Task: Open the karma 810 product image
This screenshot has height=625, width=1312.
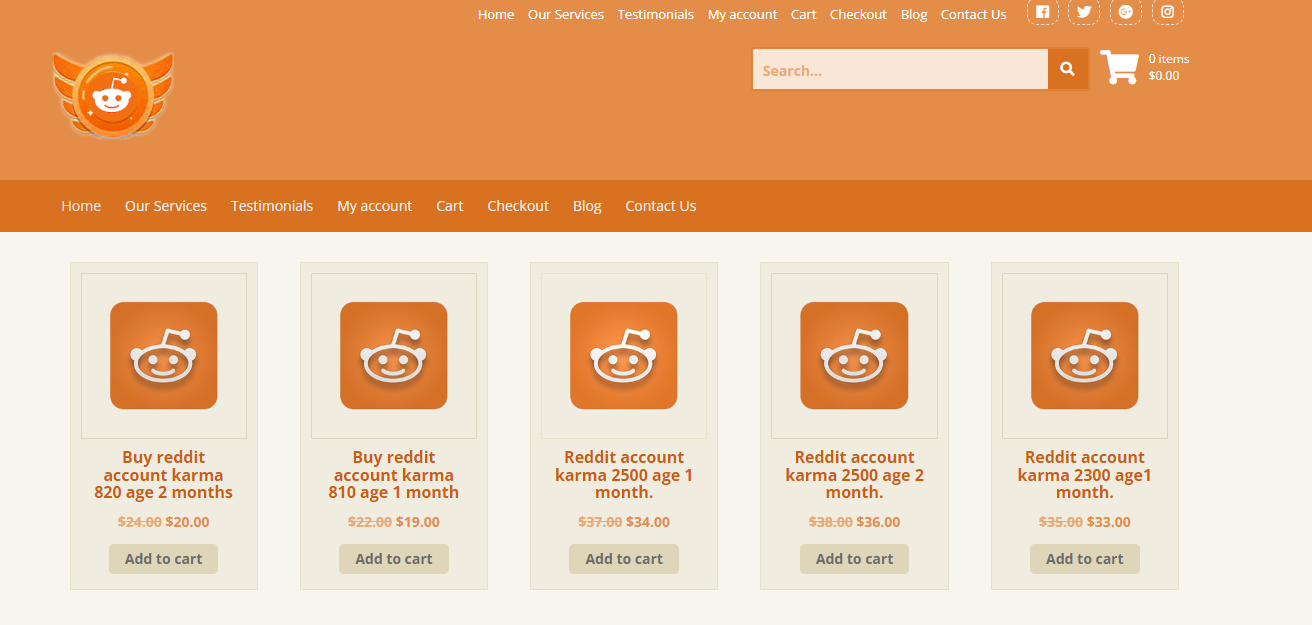Action: pyautogui.click(x=394, y=356)
